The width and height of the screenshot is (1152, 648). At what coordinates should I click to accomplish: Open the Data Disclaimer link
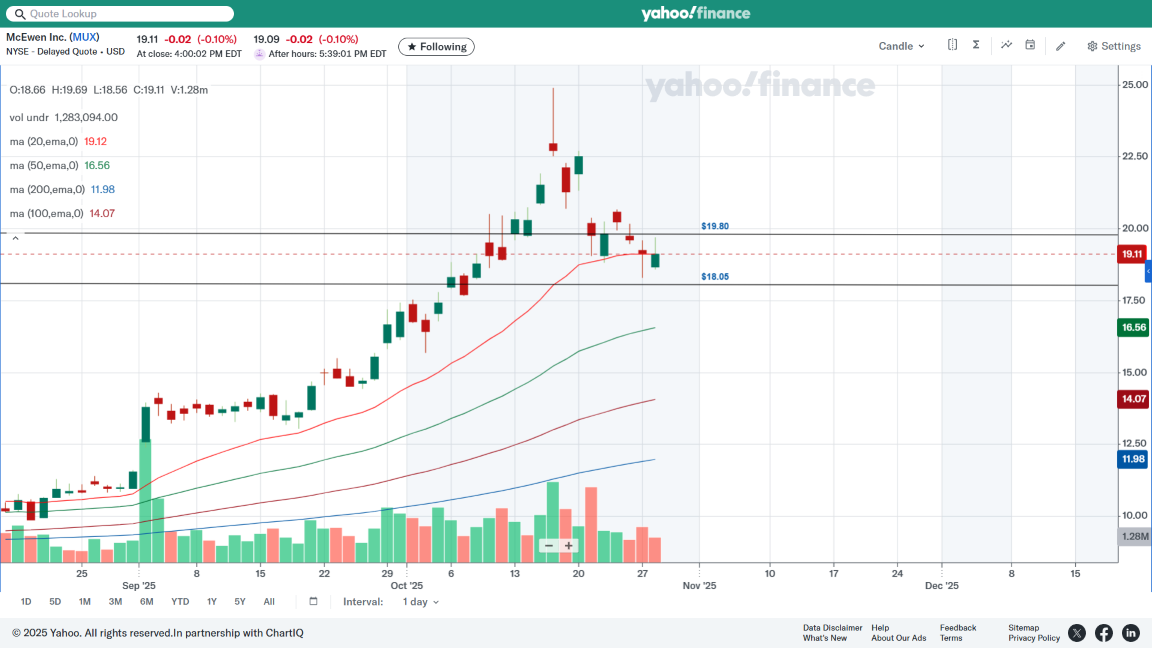coord(832,627)
